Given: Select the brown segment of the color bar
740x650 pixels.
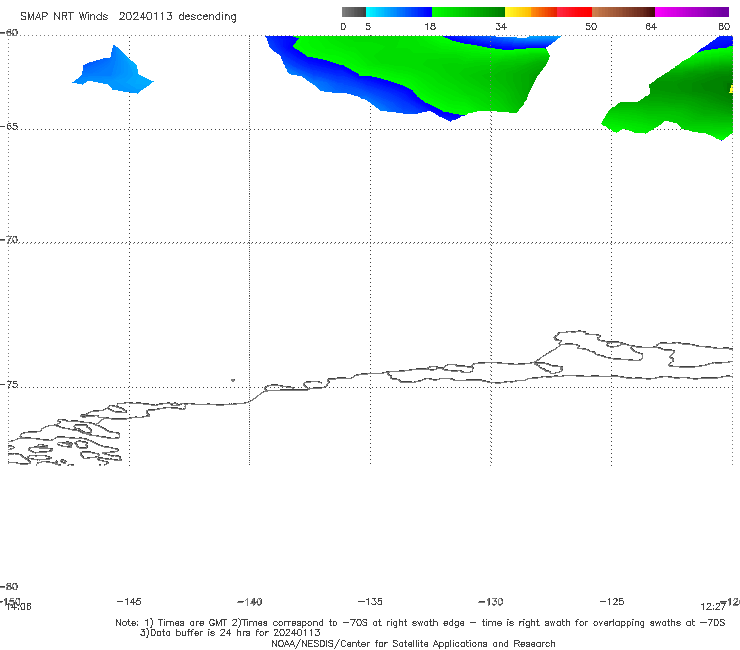Looking at the screenshot, I should pos(623,12).
